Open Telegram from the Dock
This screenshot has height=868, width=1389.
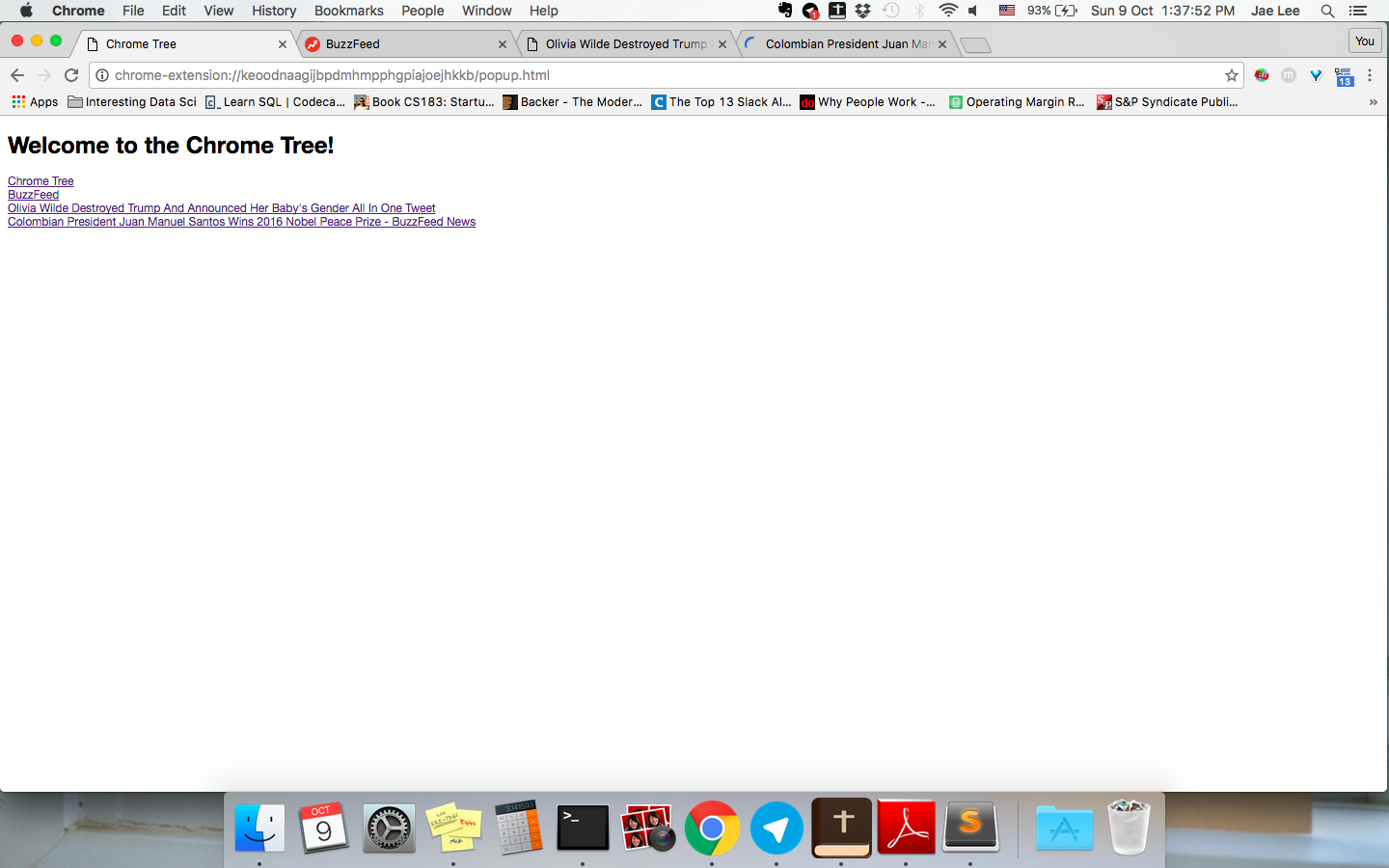[x=776, y=827]
